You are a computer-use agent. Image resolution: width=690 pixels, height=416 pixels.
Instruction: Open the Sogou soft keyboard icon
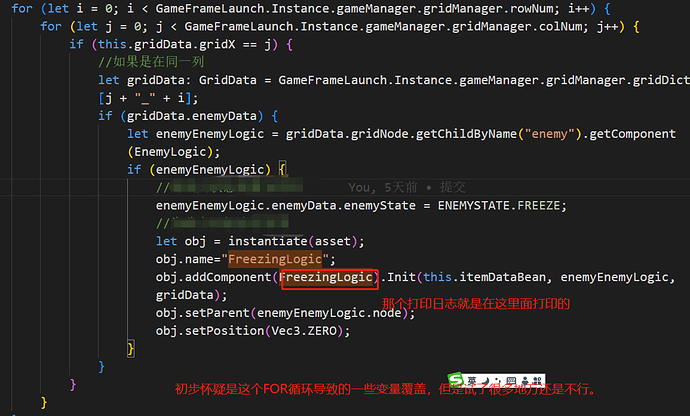(x=511, y=380)
